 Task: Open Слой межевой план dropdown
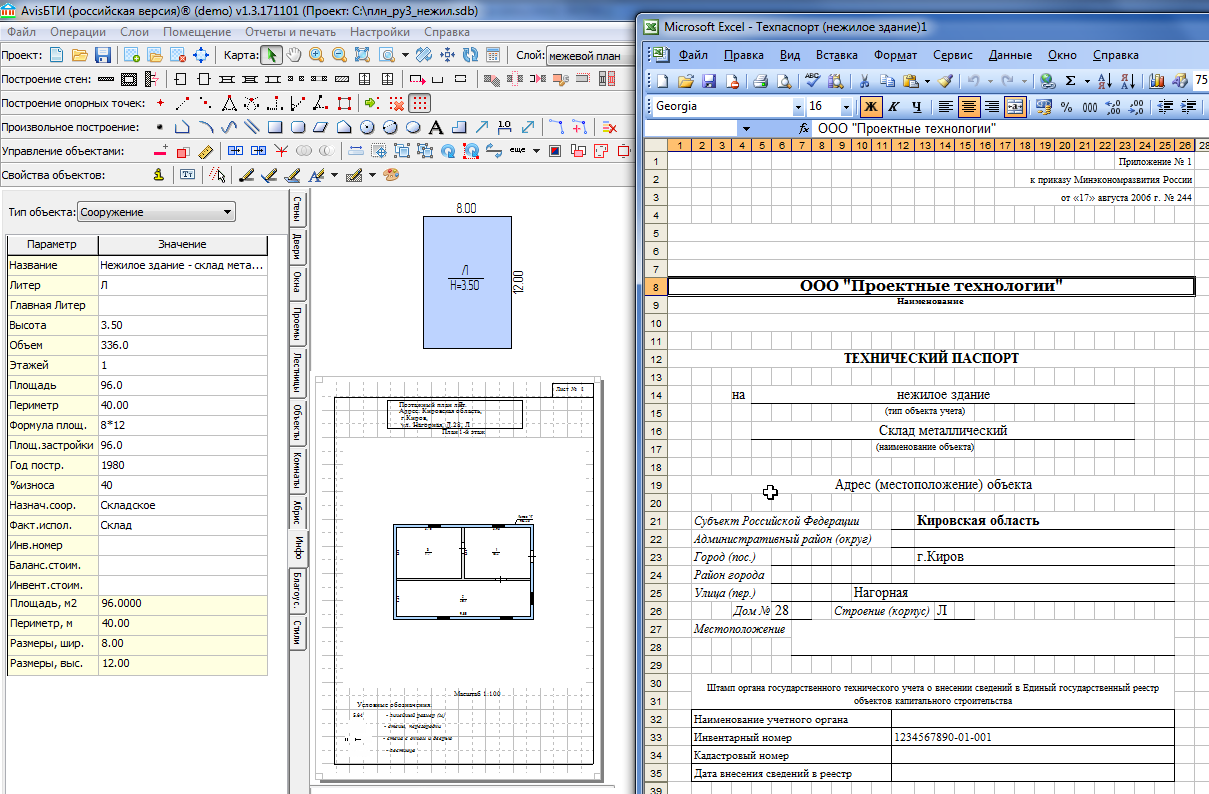click(590, 55)
